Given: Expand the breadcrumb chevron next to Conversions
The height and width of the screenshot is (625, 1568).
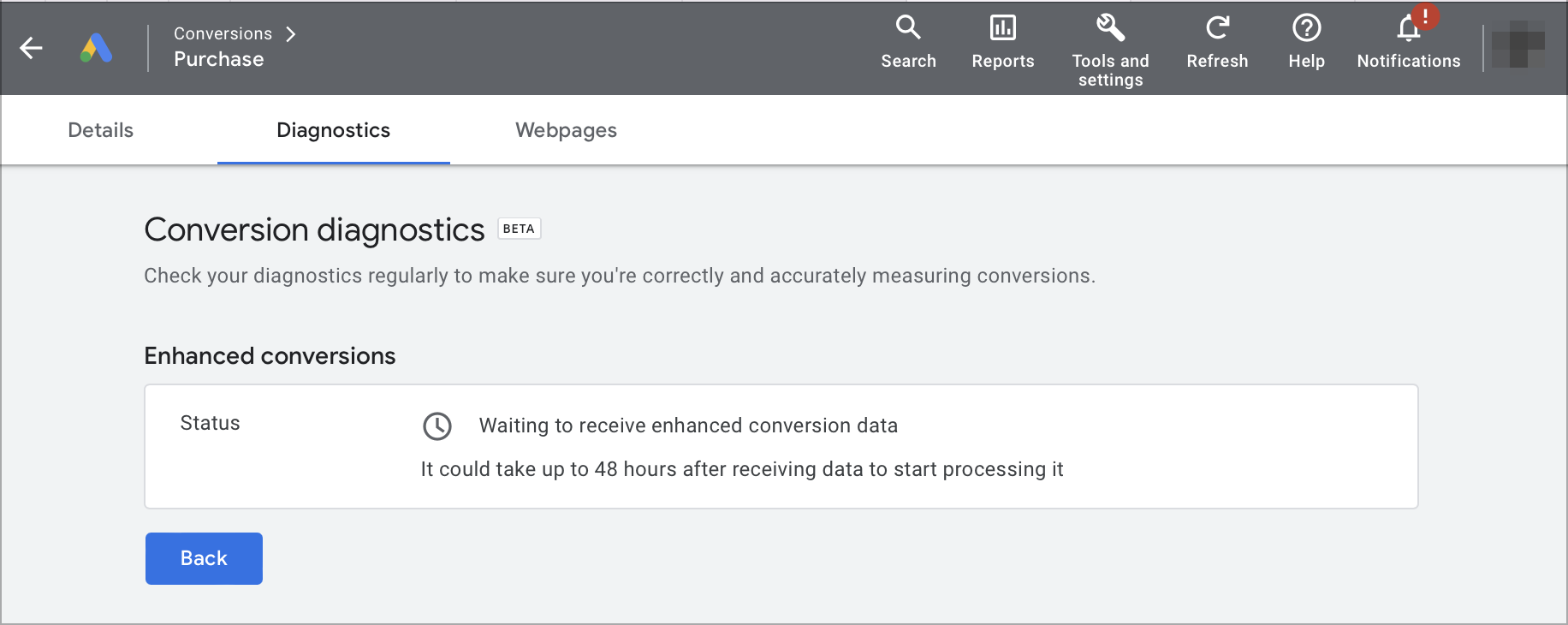Looking at the screenshot, I should point(291,34).
